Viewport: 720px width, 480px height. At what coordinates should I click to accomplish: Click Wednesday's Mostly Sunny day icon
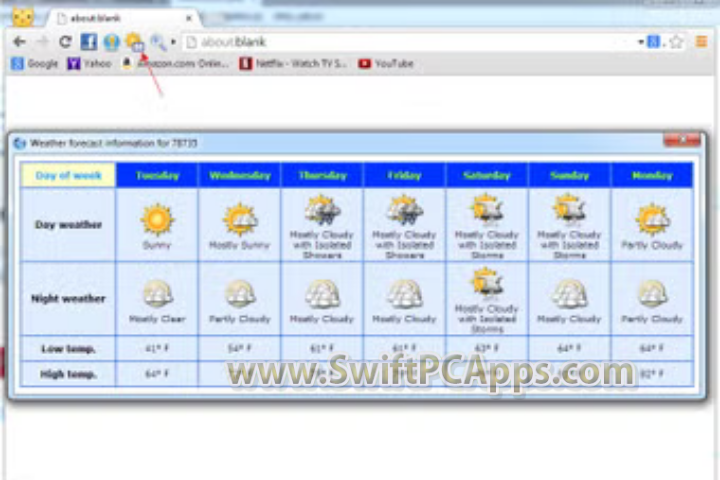pos(240,219)
